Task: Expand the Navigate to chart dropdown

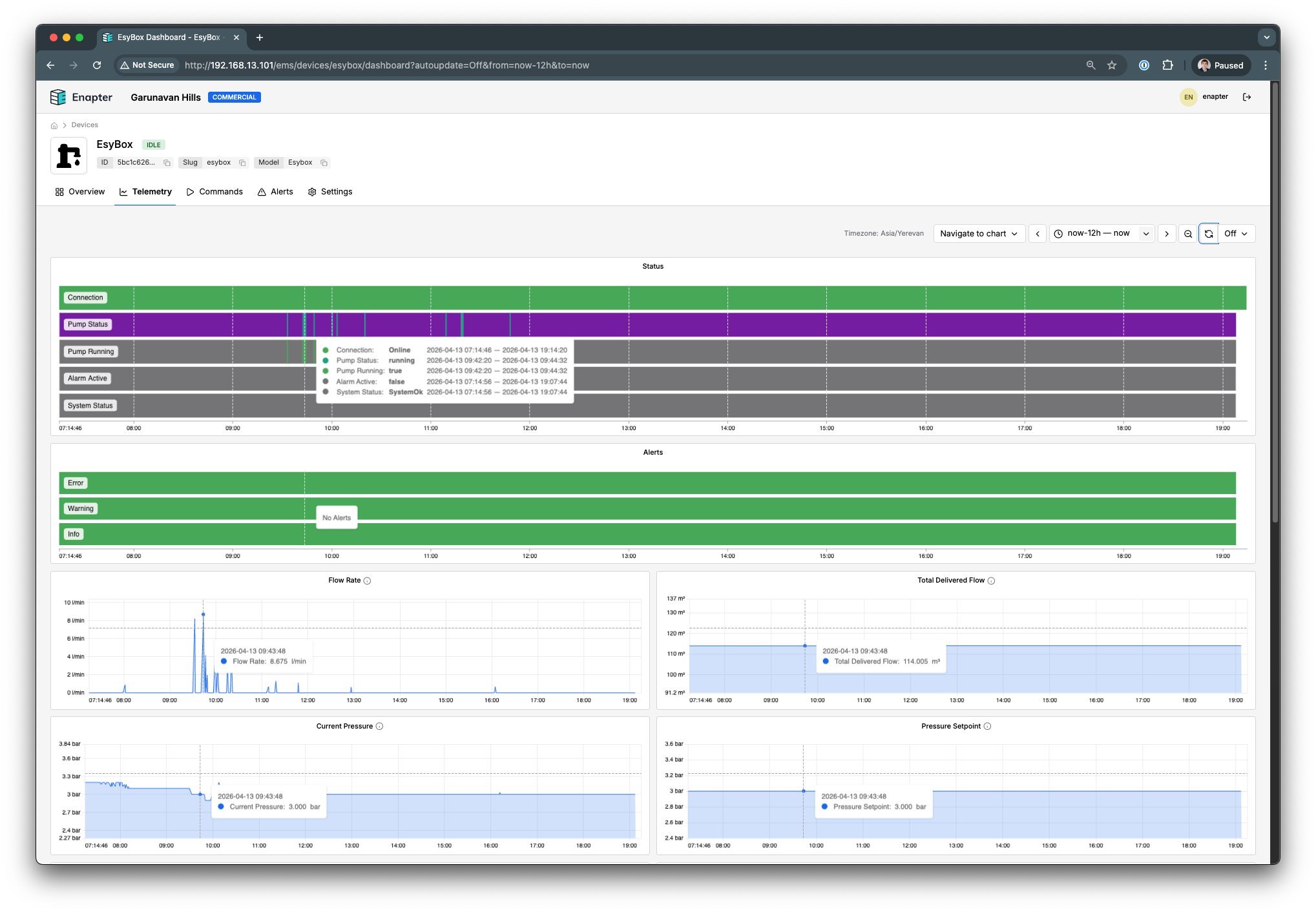Action: (x=979, y=234)
